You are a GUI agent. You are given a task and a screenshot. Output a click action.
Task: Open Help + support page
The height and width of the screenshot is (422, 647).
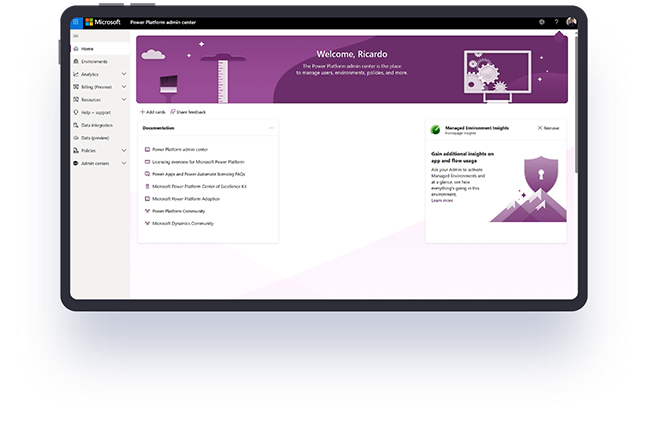pyautogui.click(x=100, y=112)
